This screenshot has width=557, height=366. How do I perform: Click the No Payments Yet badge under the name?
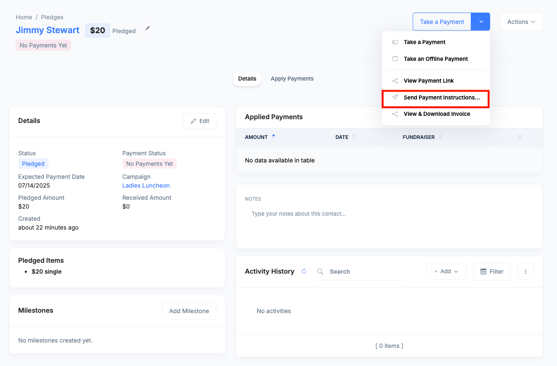(43, 45)
